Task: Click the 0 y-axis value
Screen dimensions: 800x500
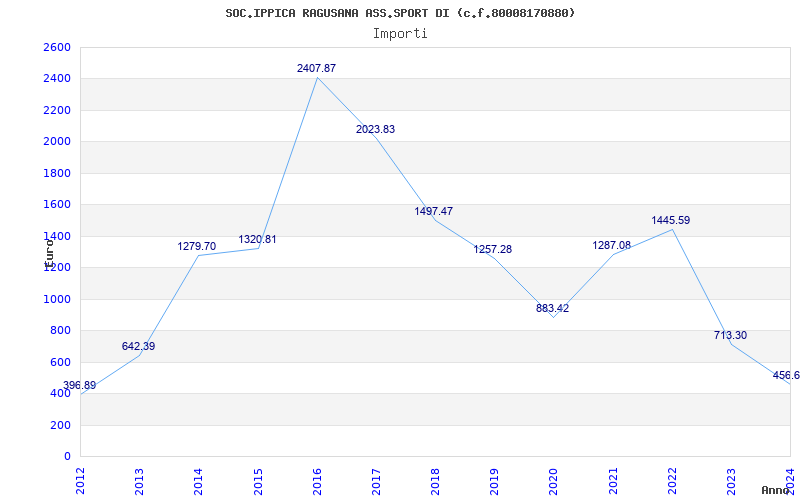Action: [x=67, y=457]
